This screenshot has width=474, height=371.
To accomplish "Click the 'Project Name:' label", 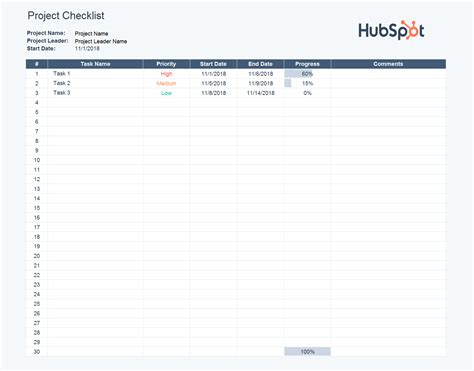I will click(x=46, y=33).
